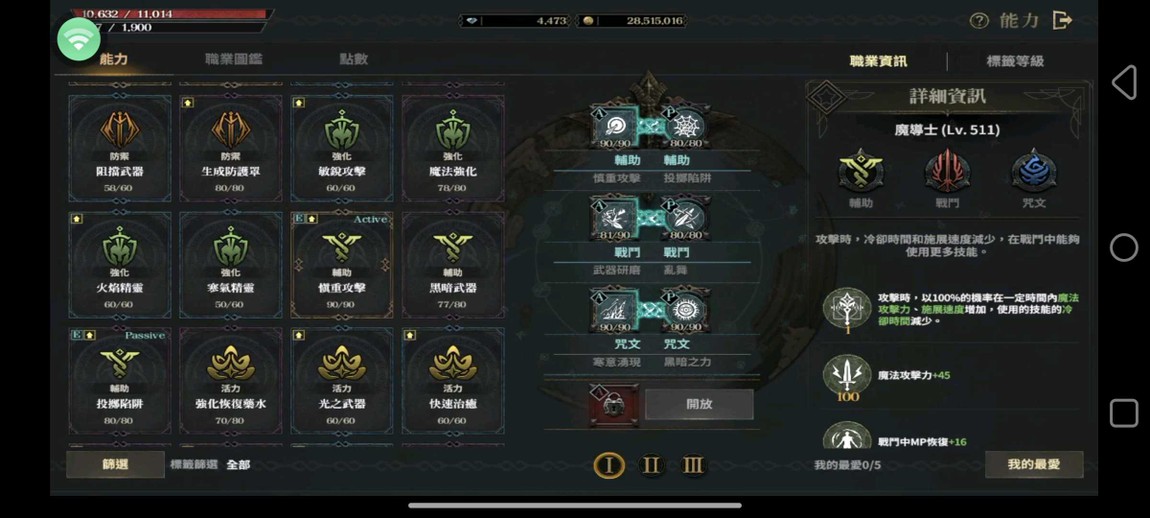Screen dimensions: 1150x518
Task: Switch to preset II
Action: [x=651, y=465]
